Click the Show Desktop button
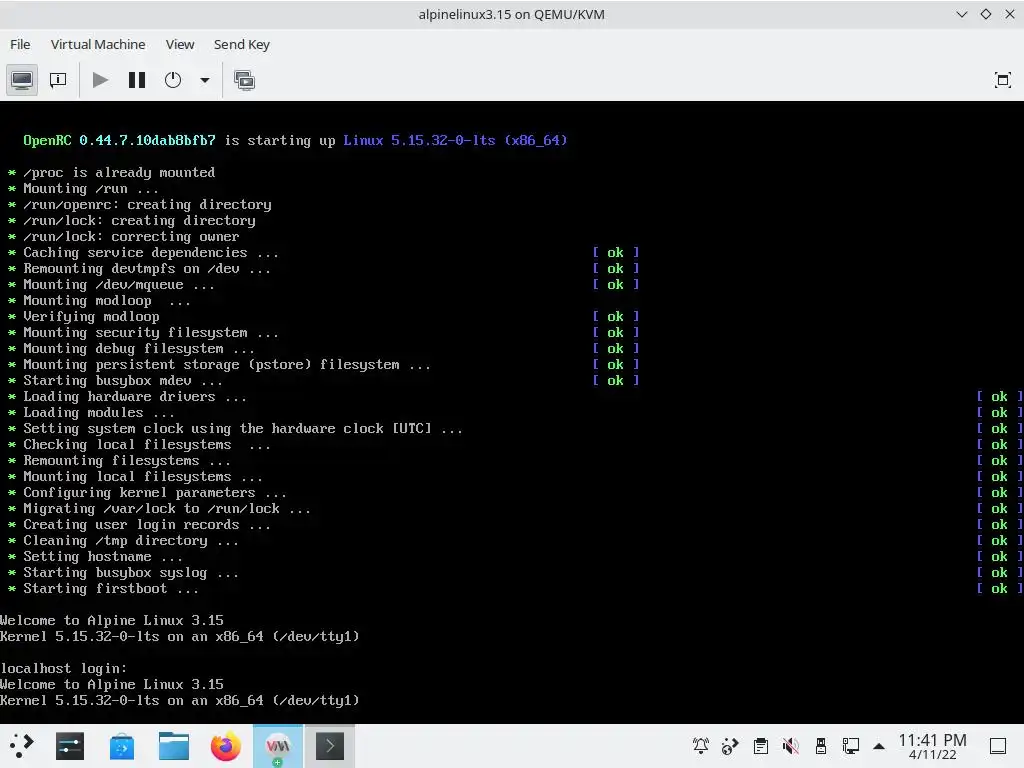This screenshot has height=768, width=1024. (x=998, y=746)
